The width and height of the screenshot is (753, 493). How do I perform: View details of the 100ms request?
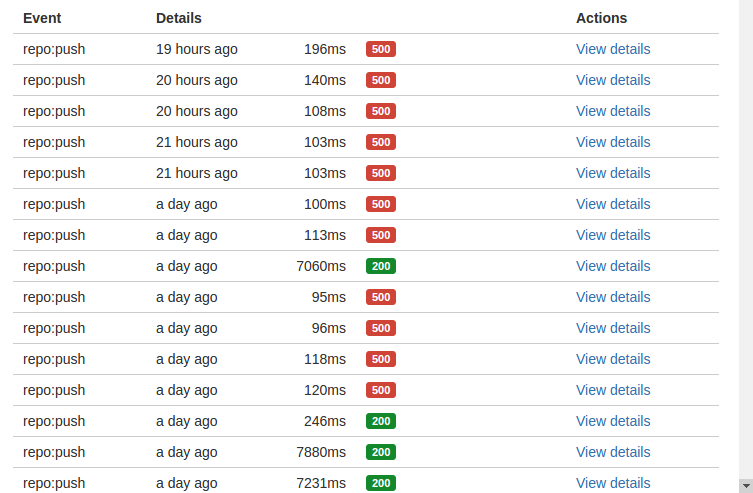(613, 204)
